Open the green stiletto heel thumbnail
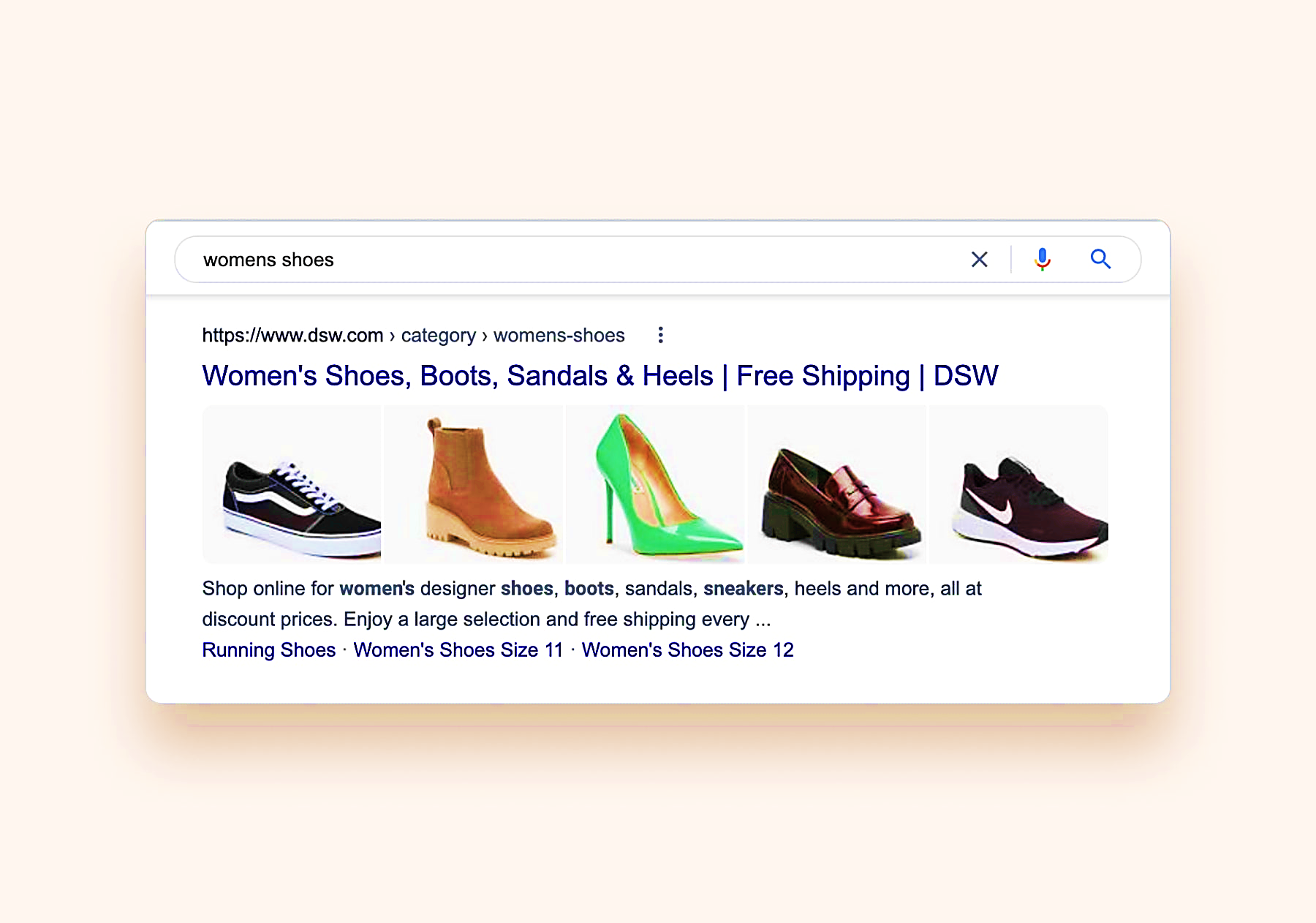This screenshot has height=923, width=1316. [656, 484]
